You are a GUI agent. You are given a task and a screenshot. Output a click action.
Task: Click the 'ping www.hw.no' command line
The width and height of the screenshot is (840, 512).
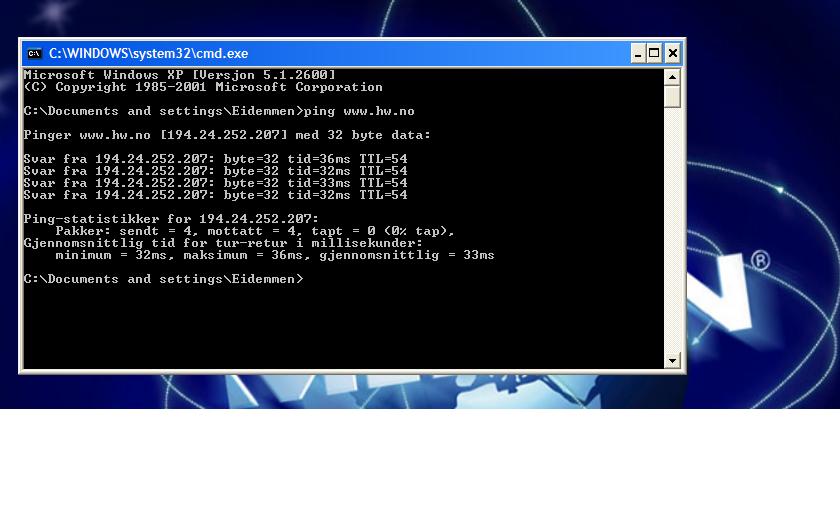[219, 111]
